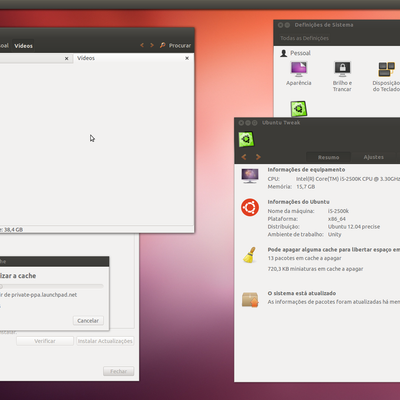Click the computer monitor hardware info icon
The width and height of the screenshot is (400, 400).
(250, 176)
